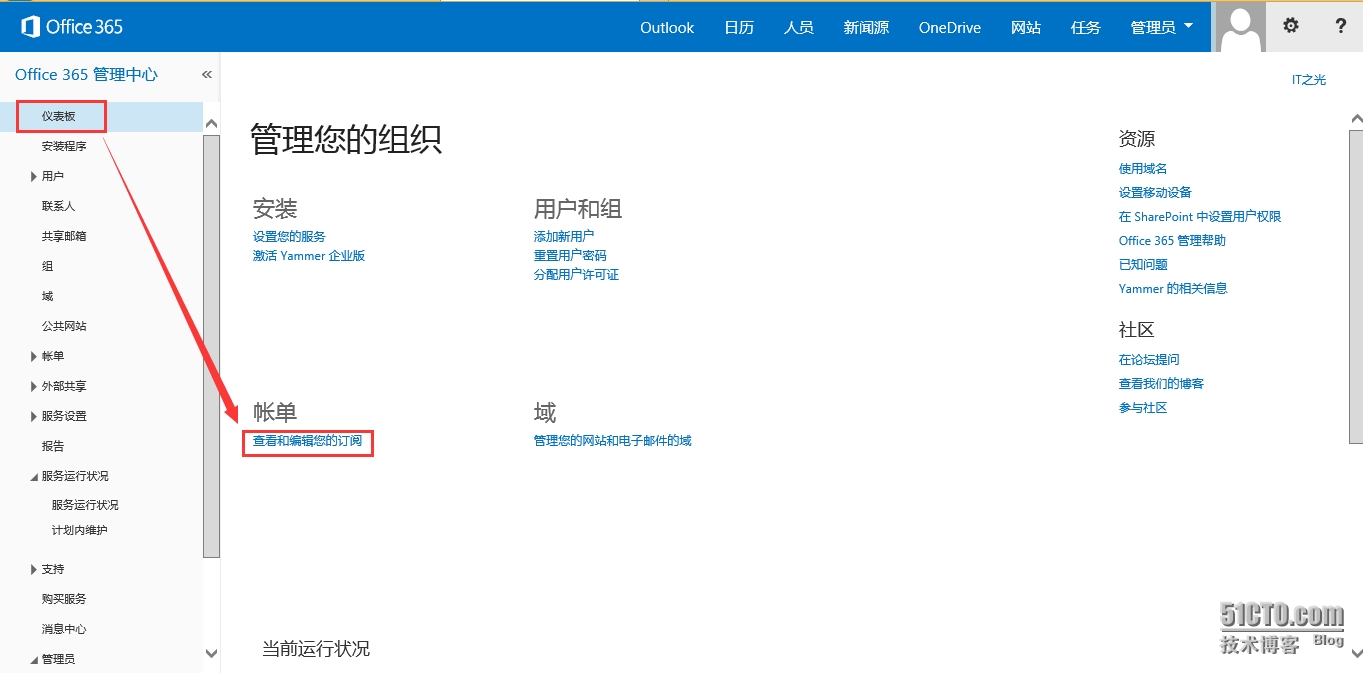Select 仪表板 in the sidebar

[59, 116]
